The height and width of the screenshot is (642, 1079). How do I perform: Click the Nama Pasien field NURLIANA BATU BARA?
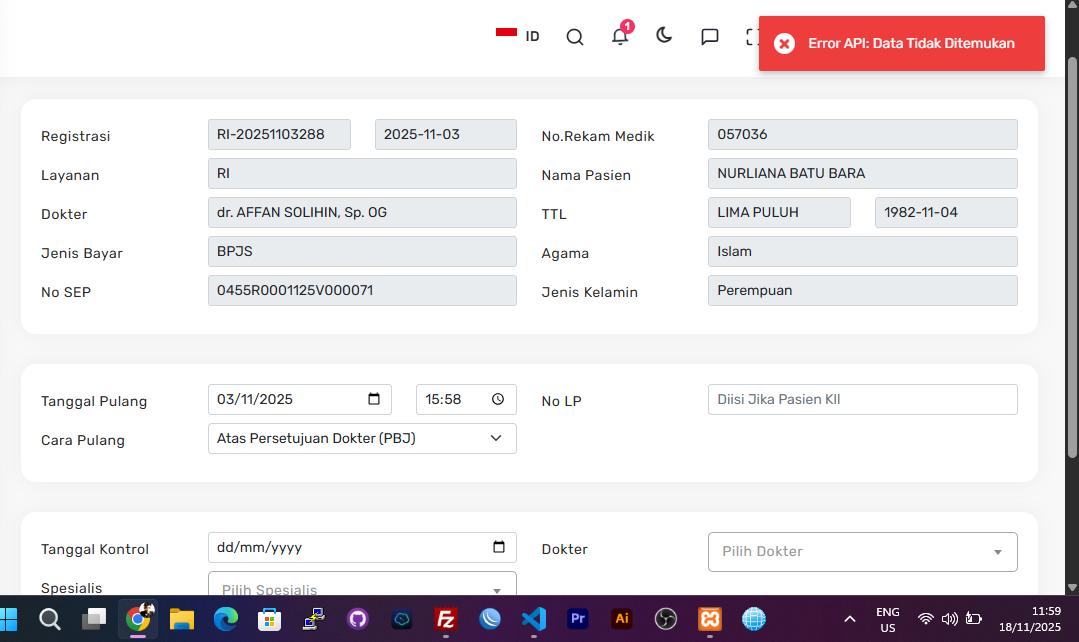point(862,173)
